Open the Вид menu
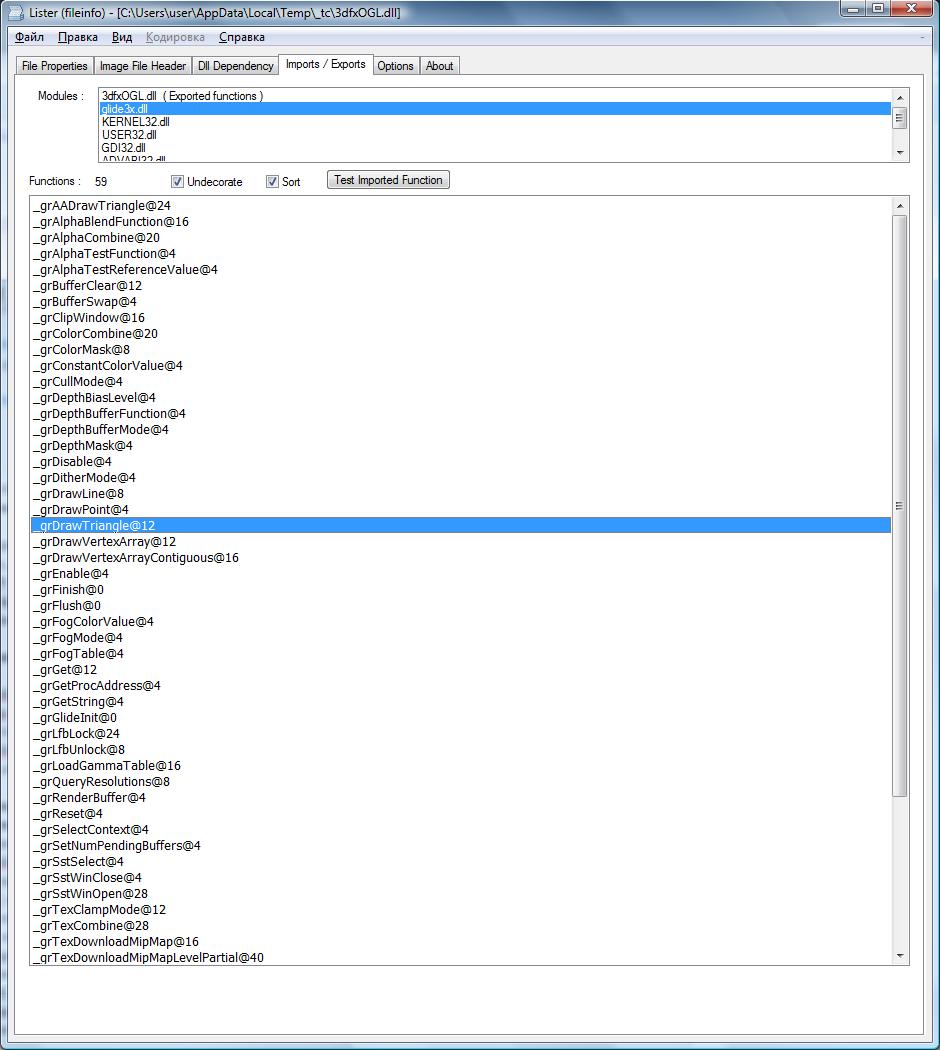The width and height of the screenshot is (940, 1050). pyautogui.click(x=122, y=37)
